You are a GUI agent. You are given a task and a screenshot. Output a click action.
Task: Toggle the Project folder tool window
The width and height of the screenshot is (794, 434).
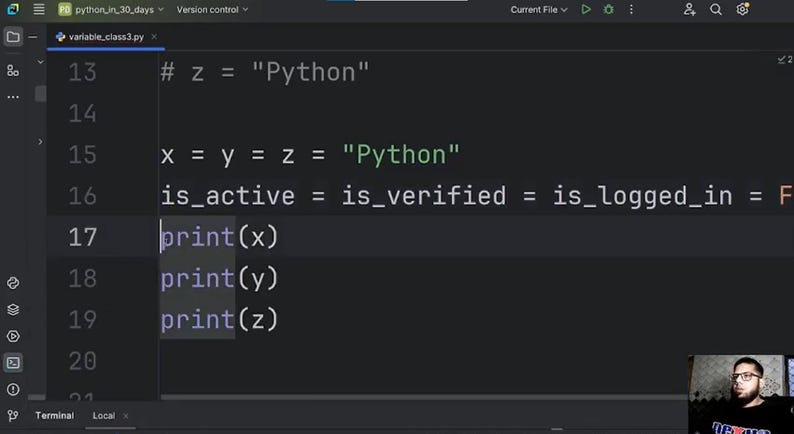(x=13, y=37)
